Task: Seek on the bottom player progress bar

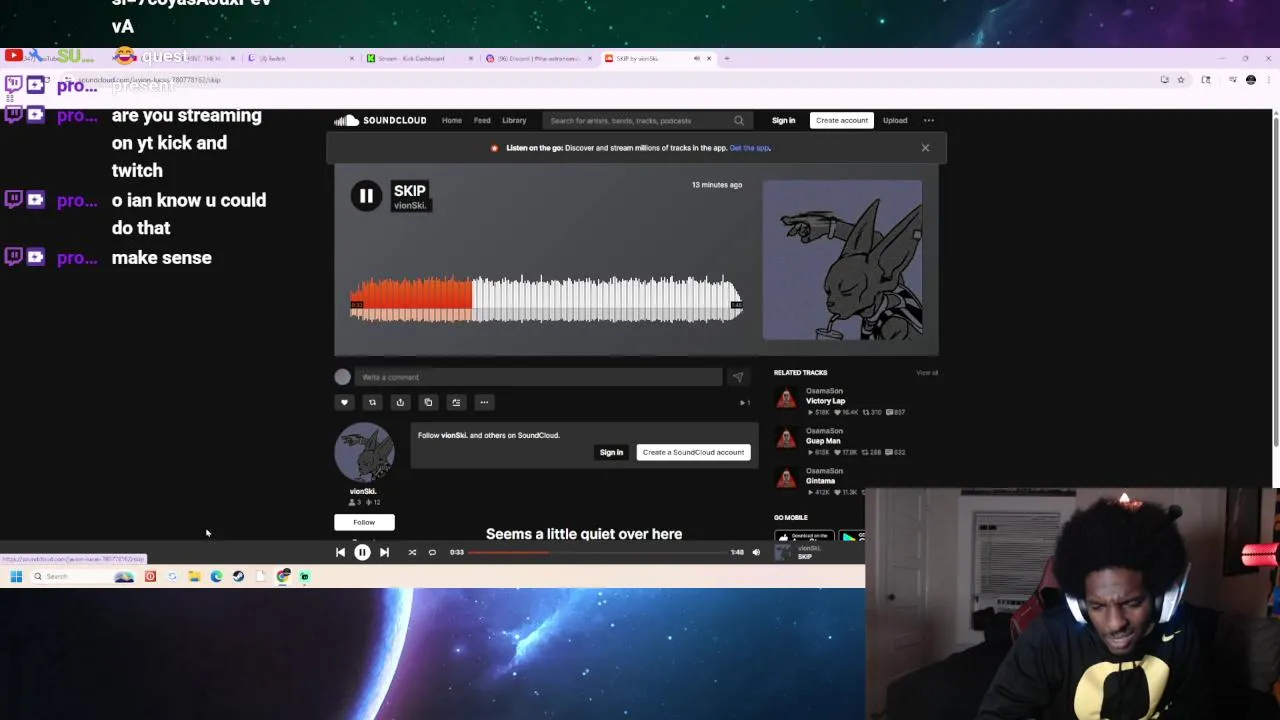Action: (x=597, y=552)
